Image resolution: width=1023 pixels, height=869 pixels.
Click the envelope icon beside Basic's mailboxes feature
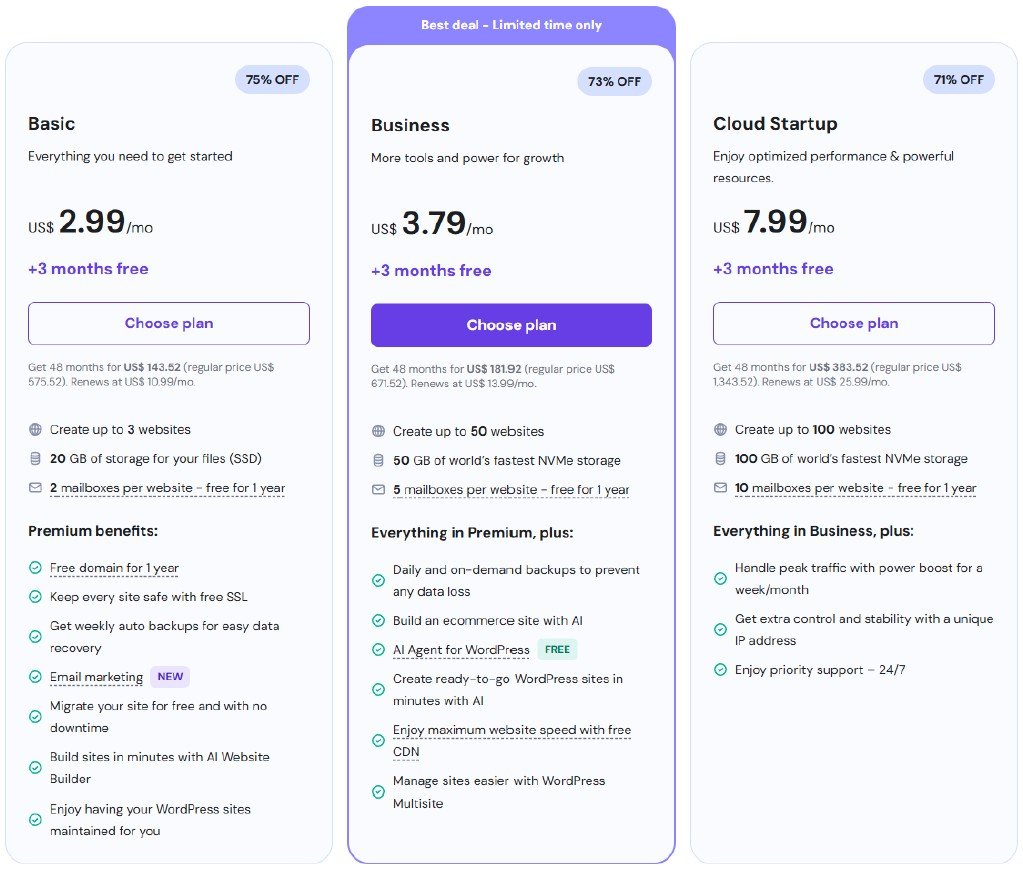pos(35,488)
